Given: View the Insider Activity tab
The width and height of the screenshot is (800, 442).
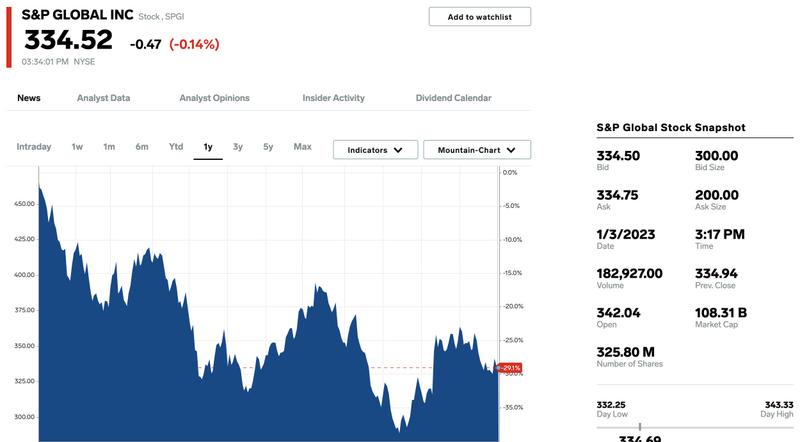Looking at the screenshot, I should click(x=334, y=98).
